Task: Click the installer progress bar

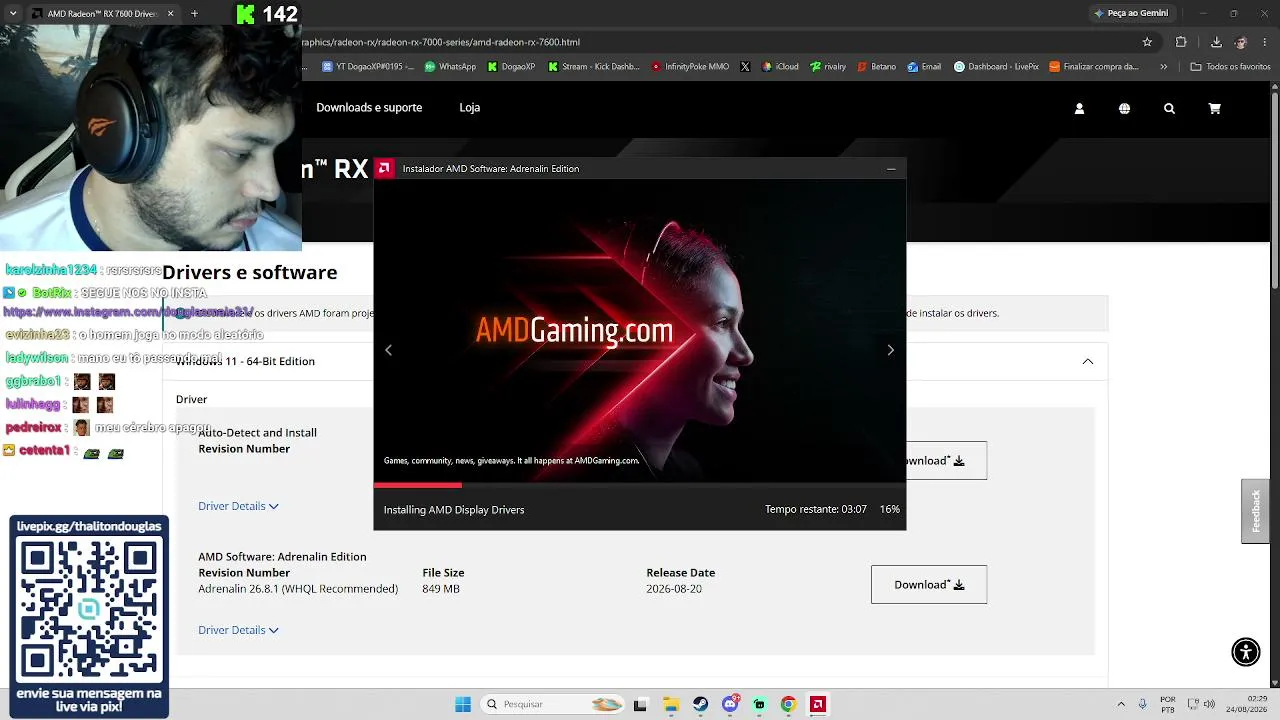Action: (640, 486)
